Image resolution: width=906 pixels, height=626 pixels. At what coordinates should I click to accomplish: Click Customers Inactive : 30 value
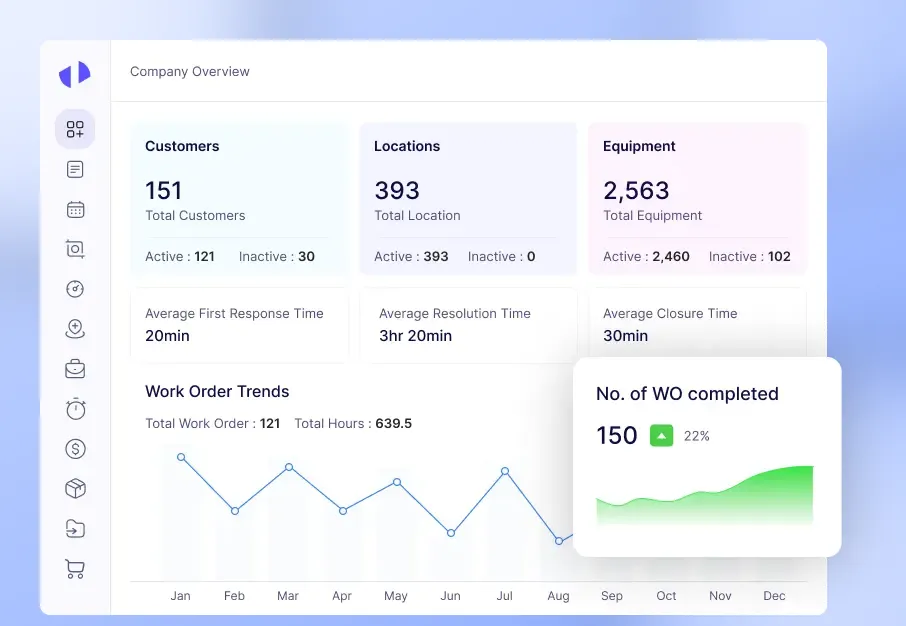click(x=277, y=257)
